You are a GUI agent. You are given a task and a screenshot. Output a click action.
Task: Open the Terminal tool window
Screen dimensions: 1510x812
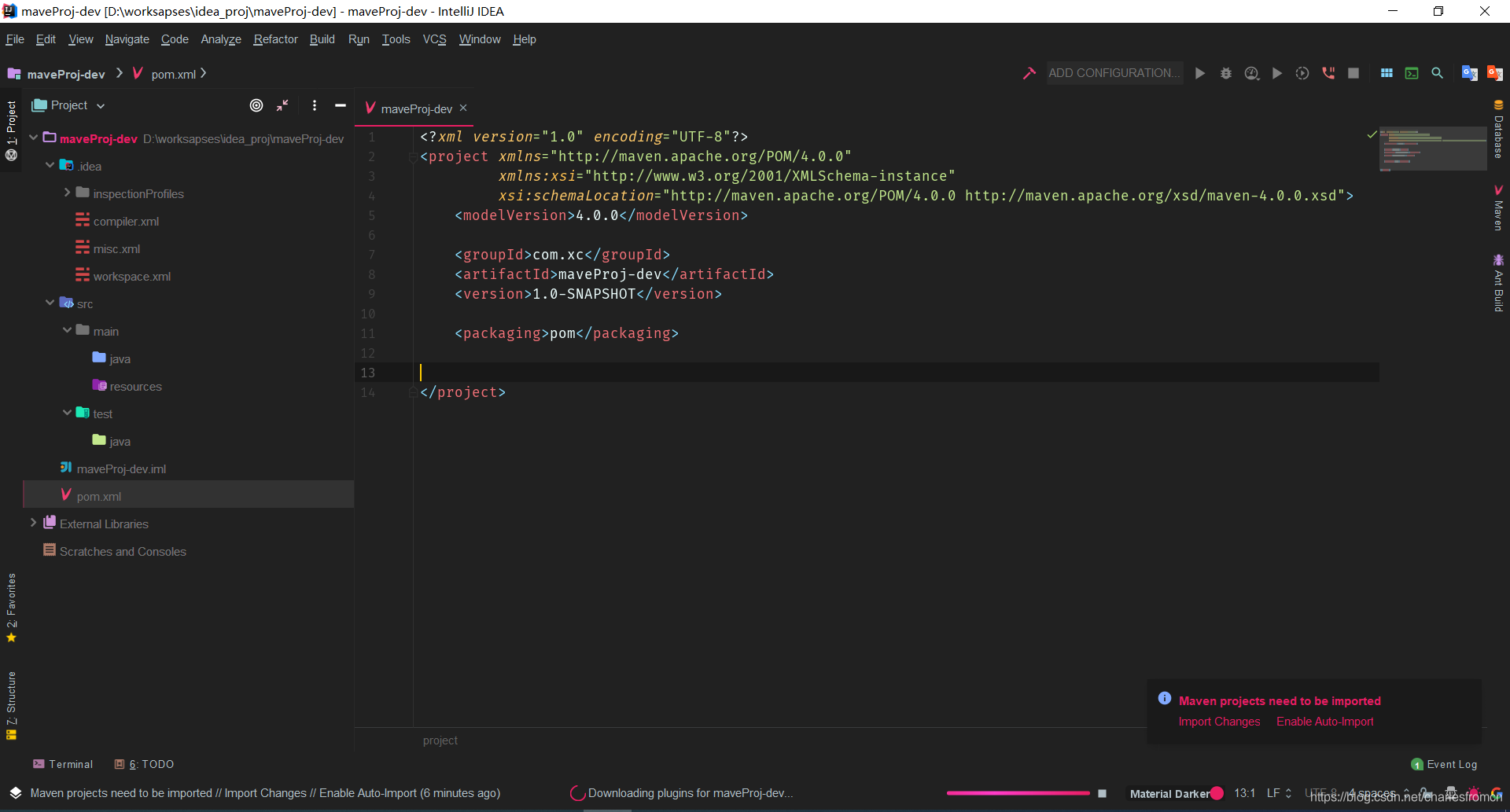(x=63, y=764)
